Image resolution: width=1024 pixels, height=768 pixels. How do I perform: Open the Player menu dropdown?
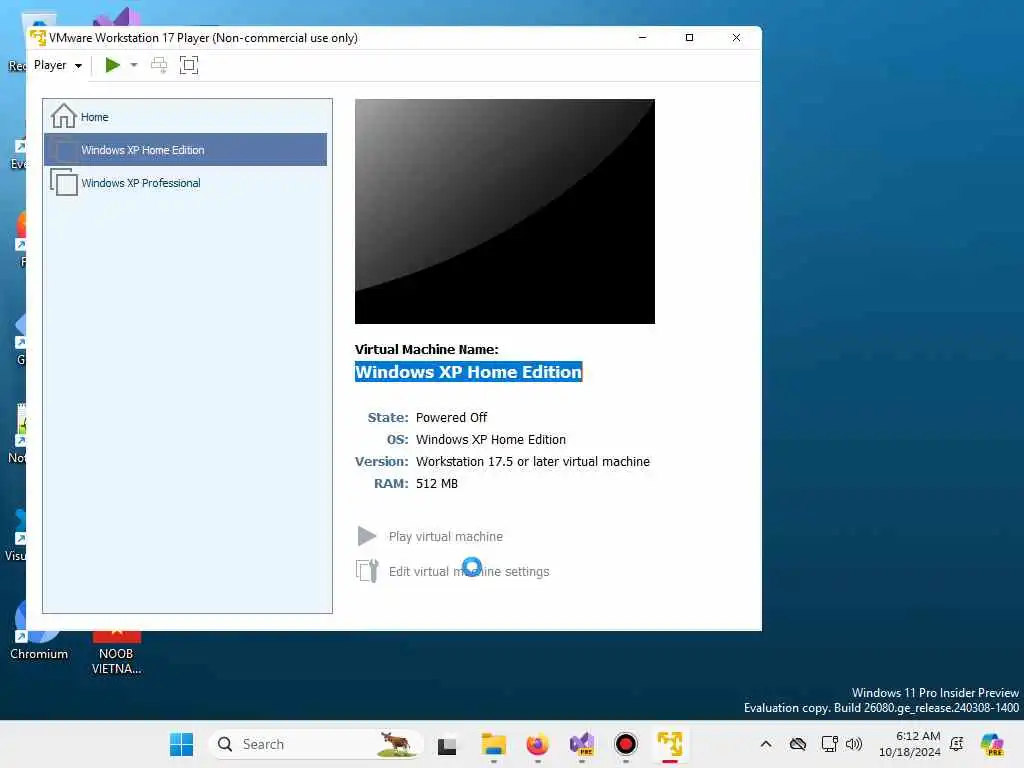pos(57,65)
